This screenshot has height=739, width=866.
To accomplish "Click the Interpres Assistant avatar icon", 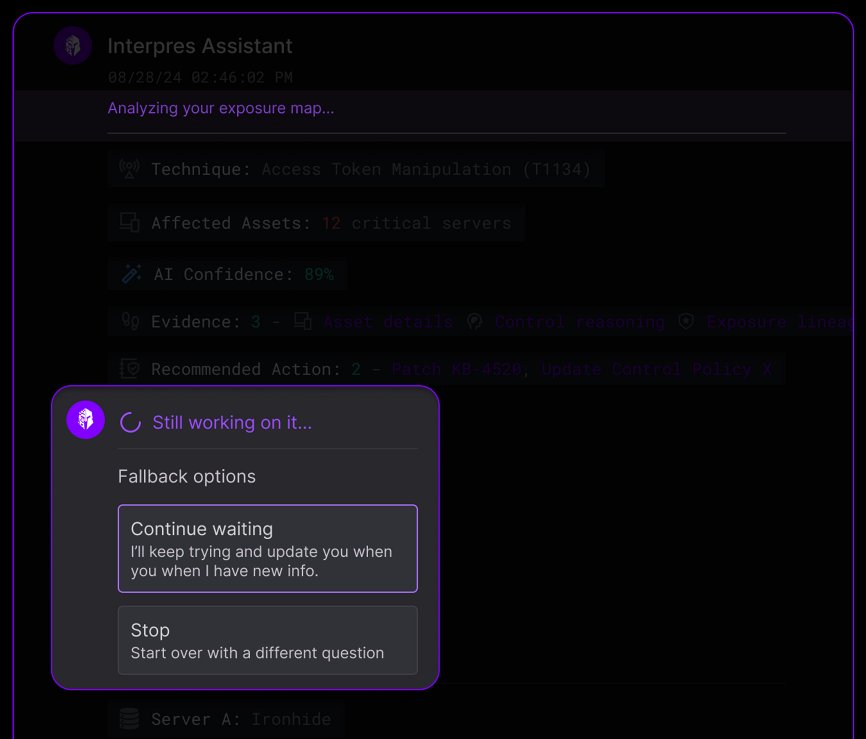I will pyautogui.click(x=72, y=45).
